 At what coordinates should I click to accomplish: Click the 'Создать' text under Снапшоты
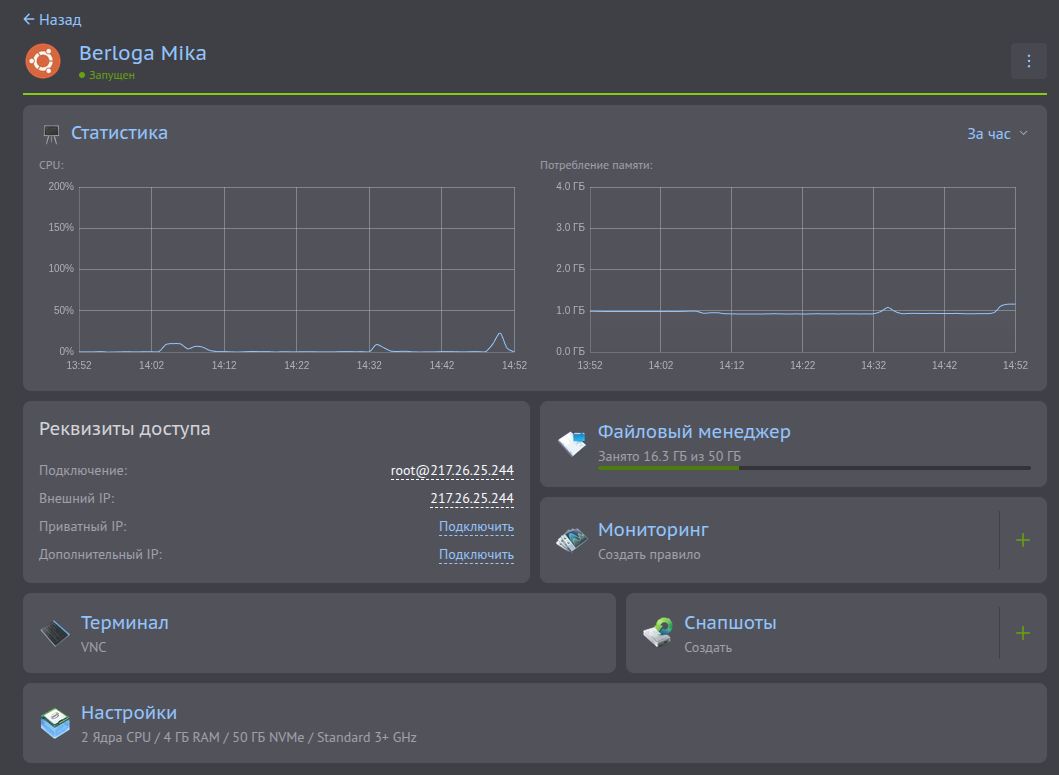708,647
